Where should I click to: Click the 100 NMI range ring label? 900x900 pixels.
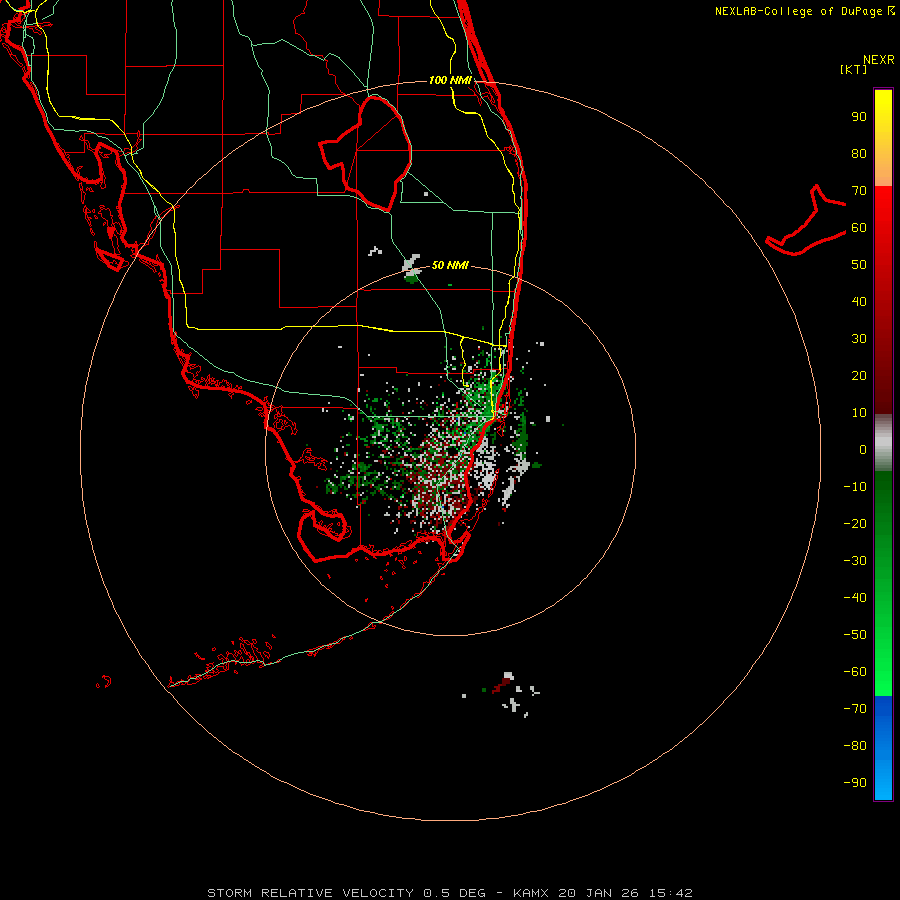click(450, 80)
